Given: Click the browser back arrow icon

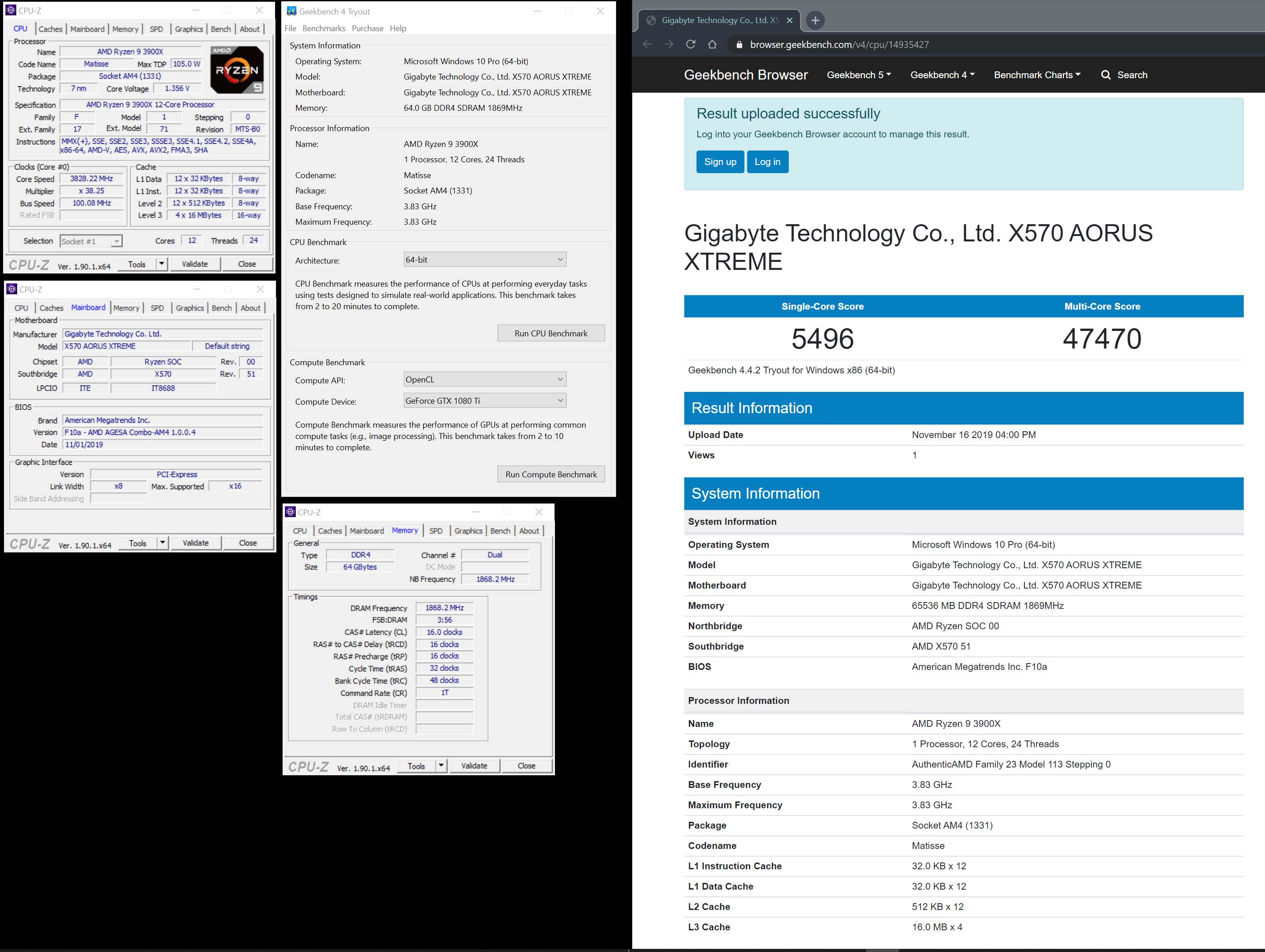Looking at the screenshot, I should pyautogui.click(x=647, y=45).
